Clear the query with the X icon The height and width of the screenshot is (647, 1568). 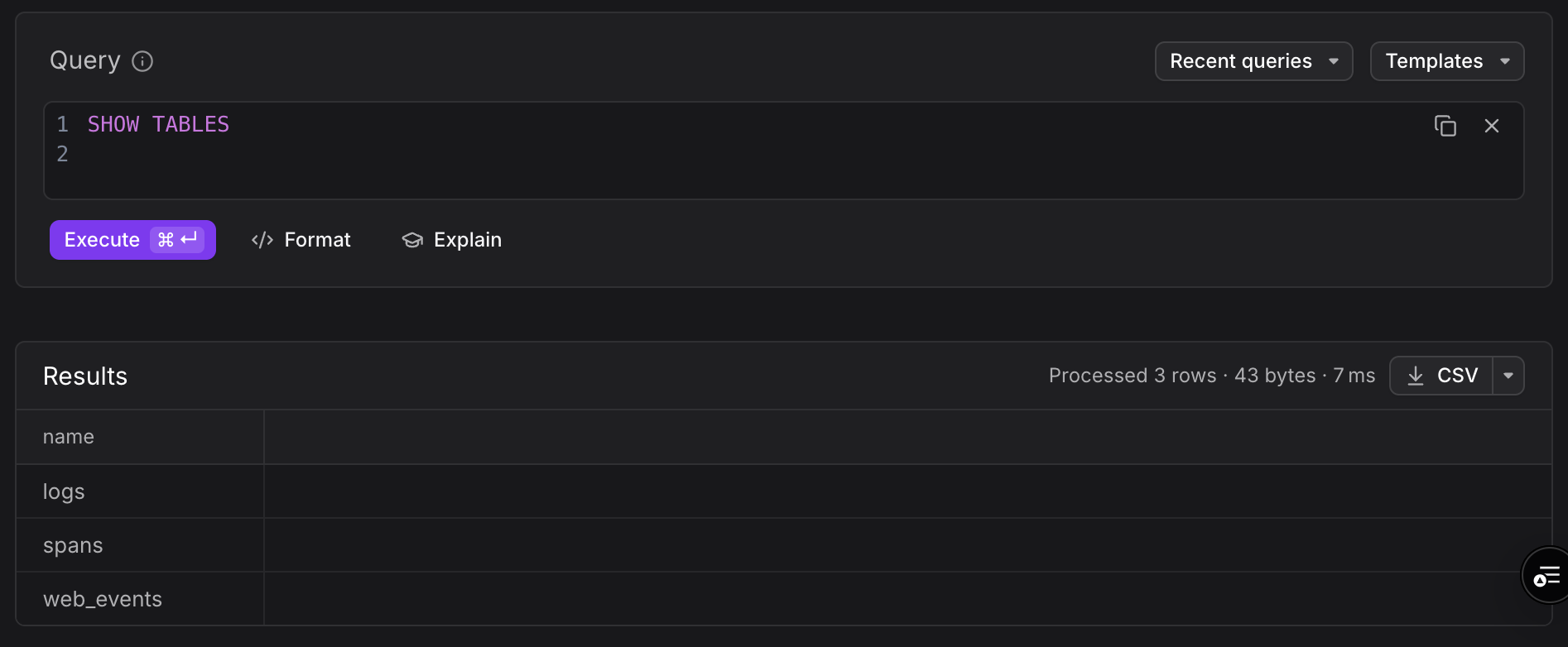tap(1491, 126)
